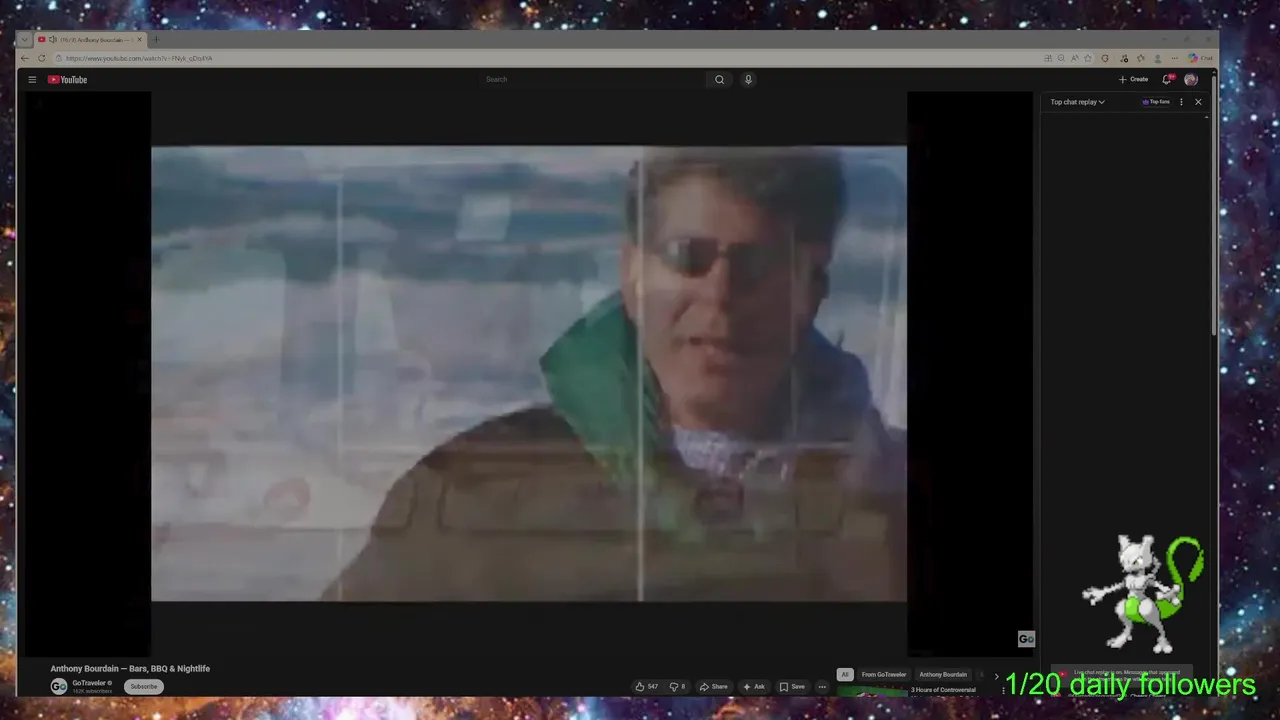The image size is (1280, 720).
Task: Open Copilot Chat in browser toolbar
Action: pos(1200,58)
